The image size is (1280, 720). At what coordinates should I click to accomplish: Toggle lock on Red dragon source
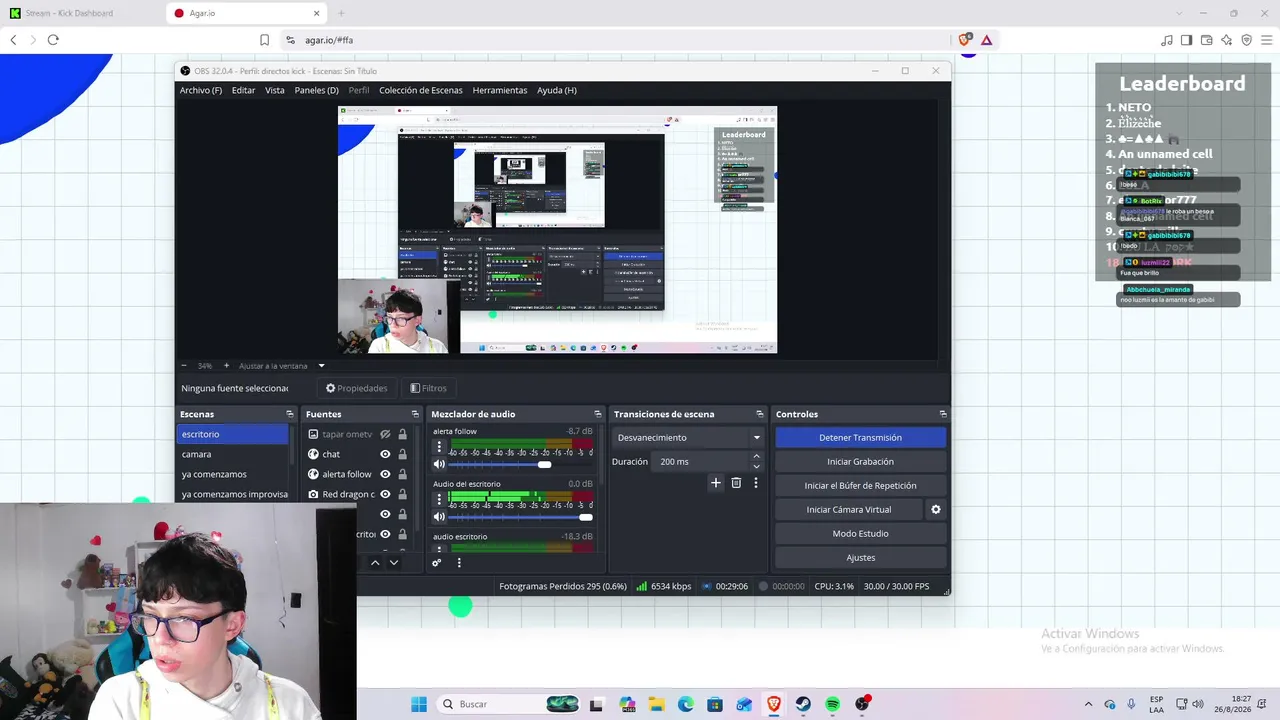pyautogui.click(x=402, y=494)
